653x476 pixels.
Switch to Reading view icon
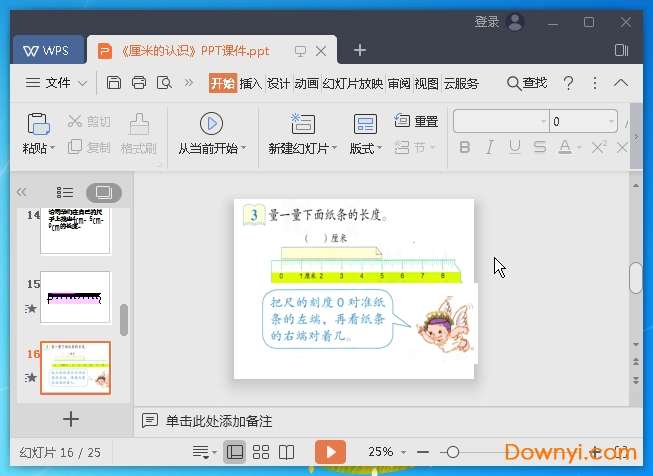point(287,452)
